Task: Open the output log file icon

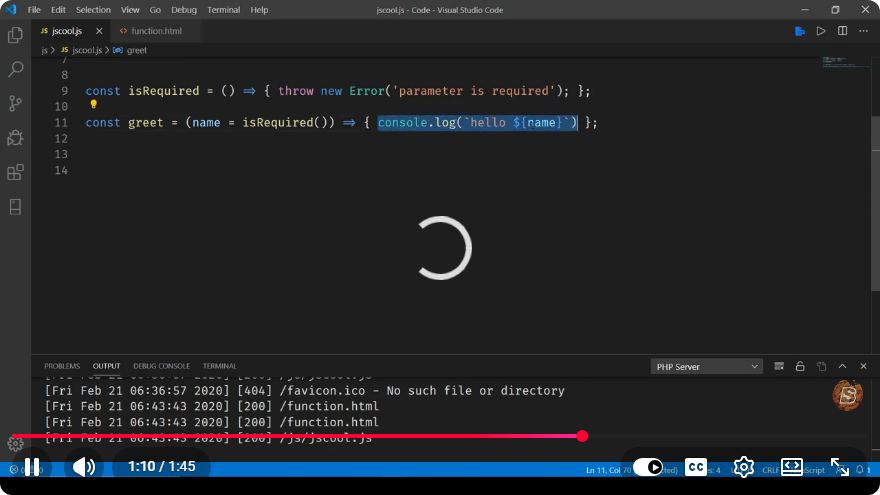Action: [x=822, y=366]
